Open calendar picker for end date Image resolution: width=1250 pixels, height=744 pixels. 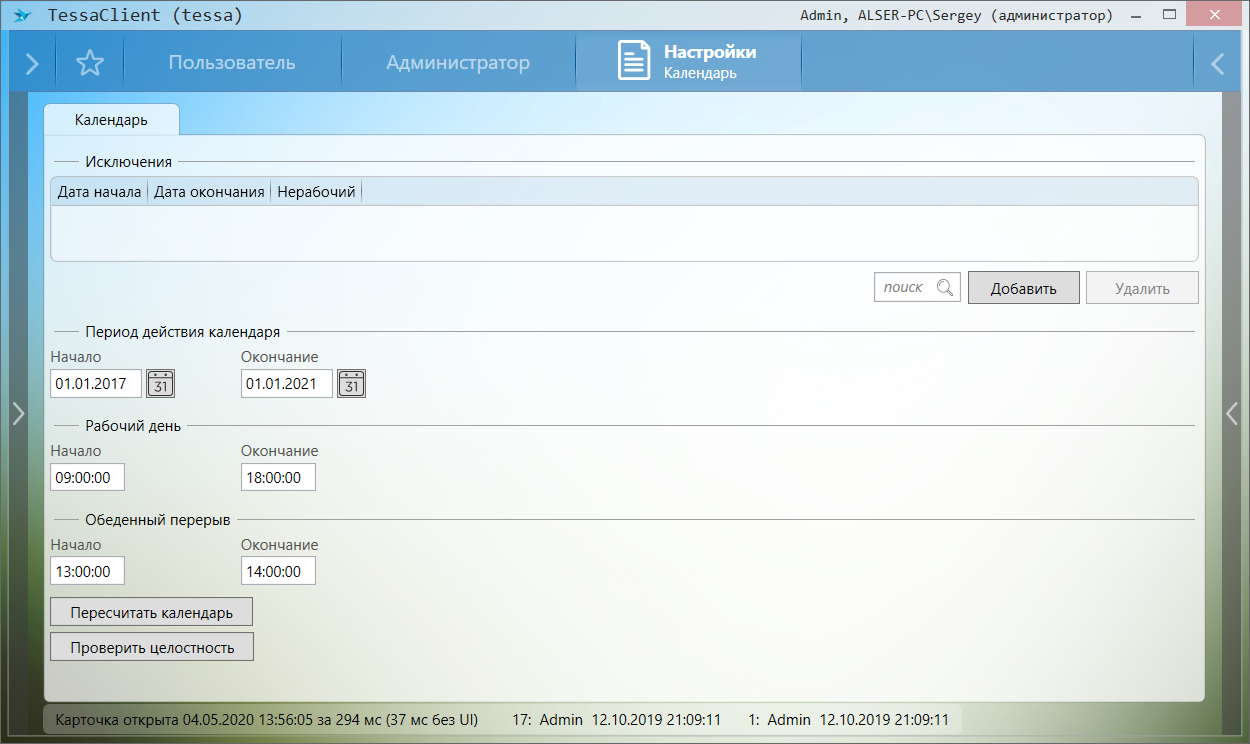pyautogui.click(x=351, y=383)
